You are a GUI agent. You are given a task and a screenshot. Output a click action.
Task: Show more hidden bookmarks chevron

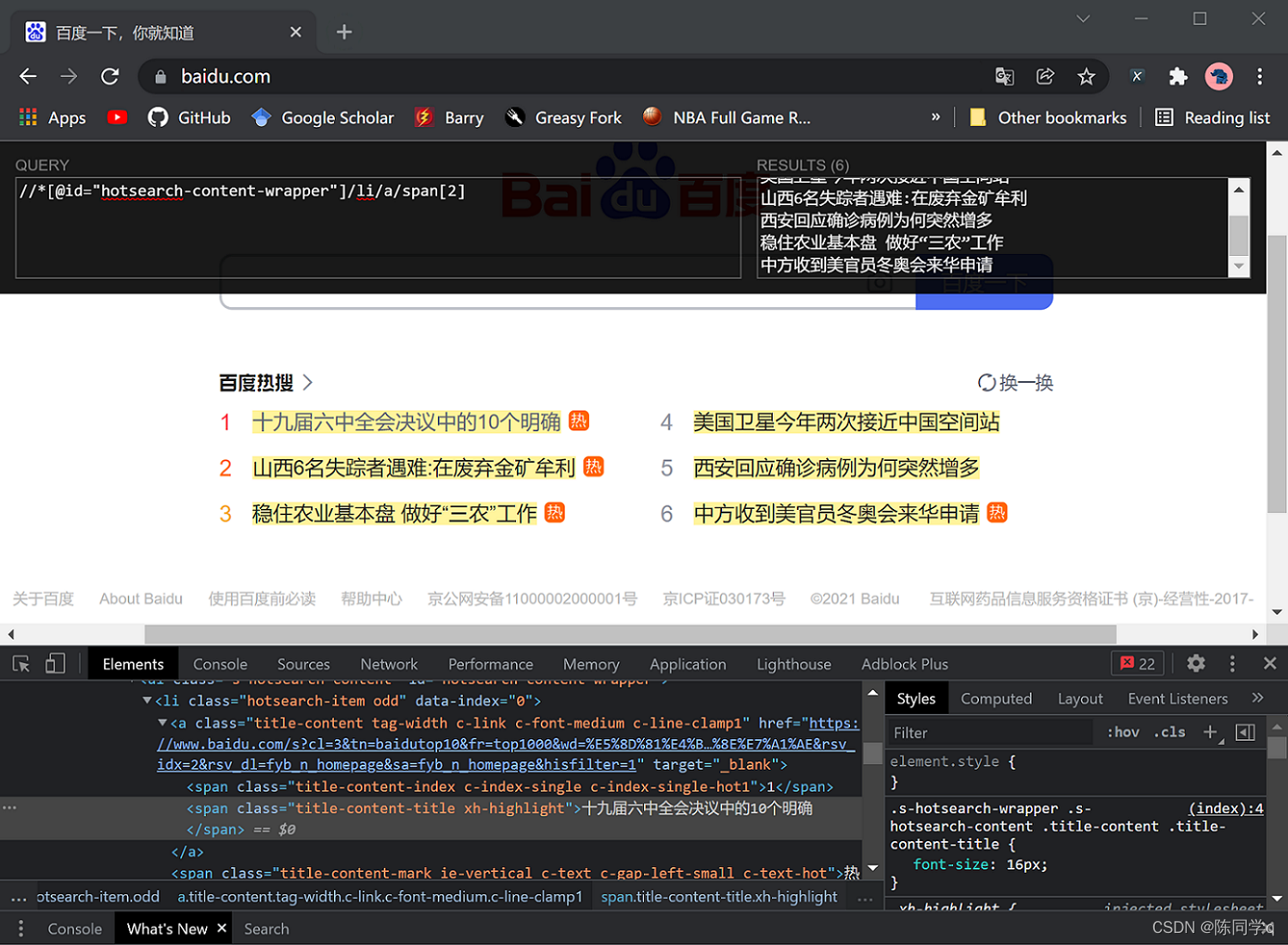(x=935, y=118)
